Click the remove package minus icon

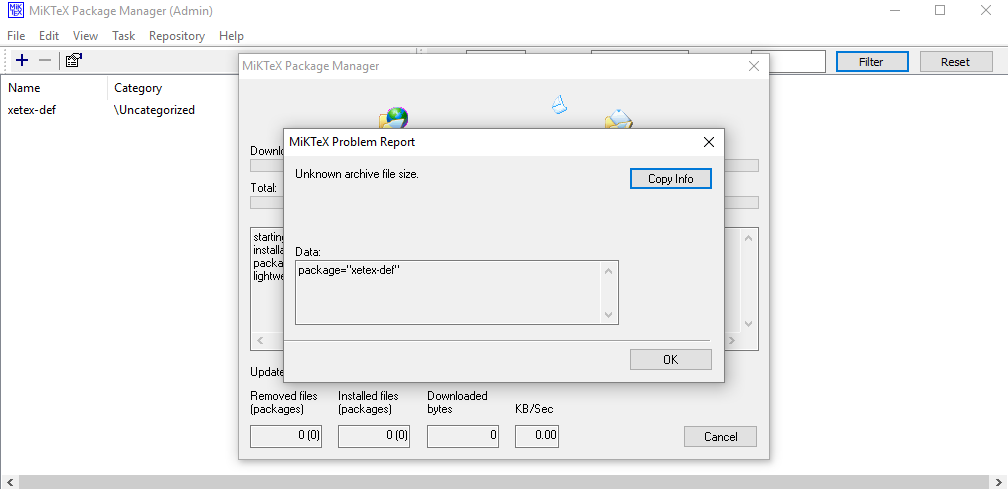click(x=45, y=60)
